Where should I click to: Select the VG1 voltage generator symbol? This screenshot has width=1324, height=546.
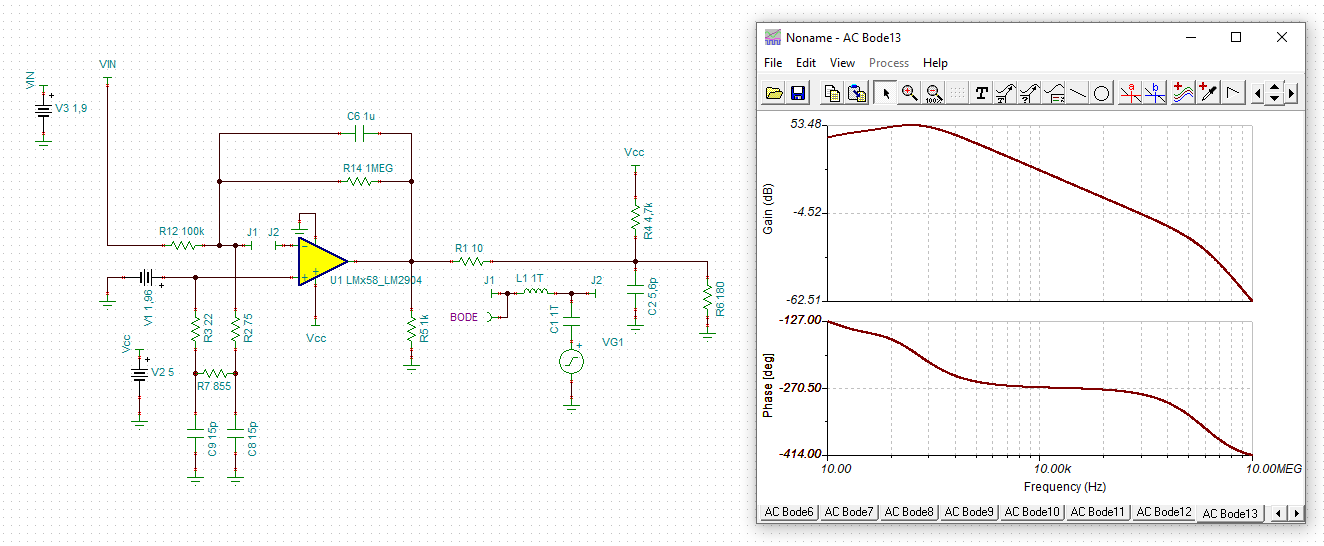point(571,361)
